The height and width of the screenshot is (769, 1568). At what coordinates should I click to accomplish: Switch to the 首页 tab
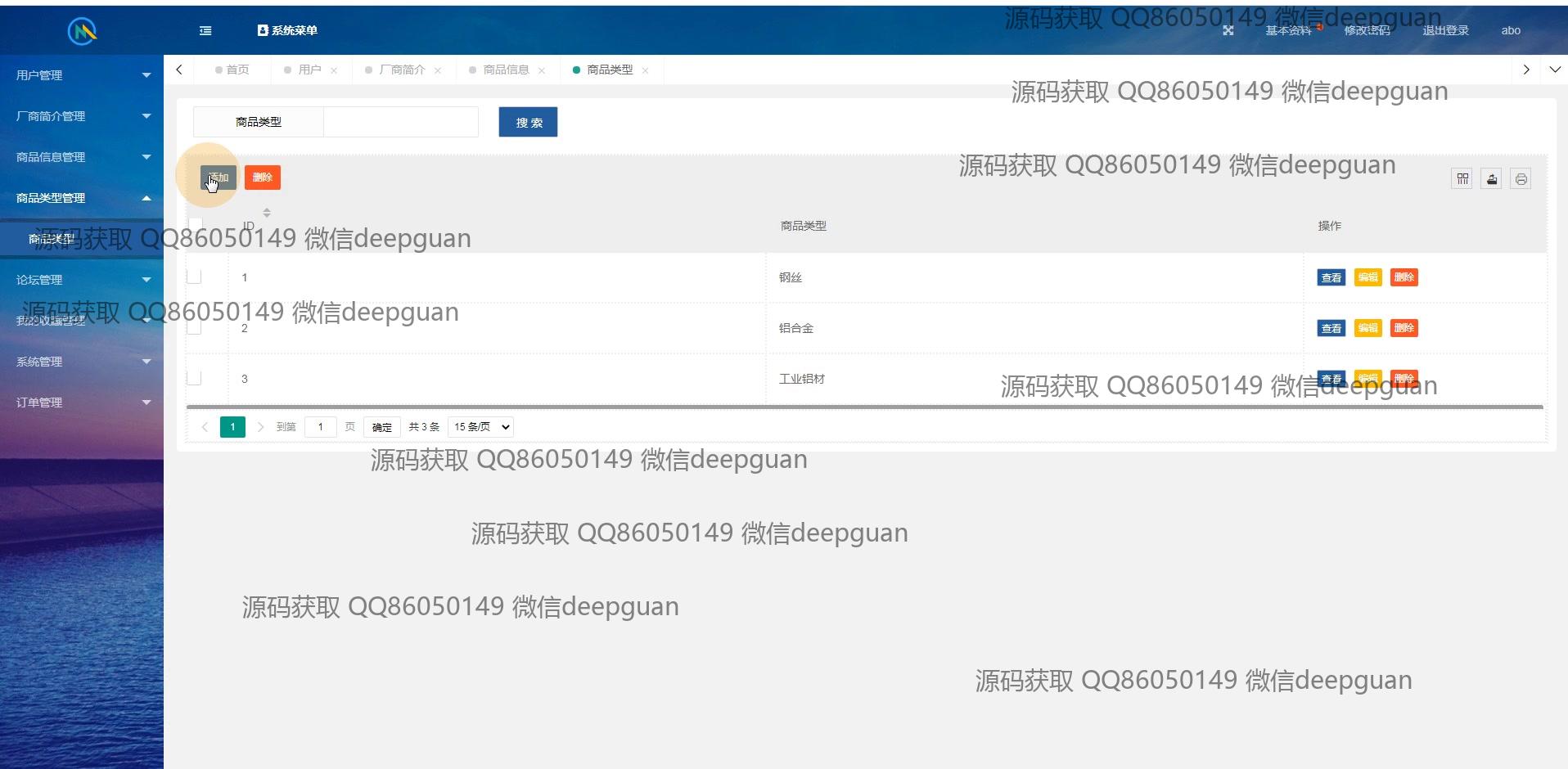point(232,70)
